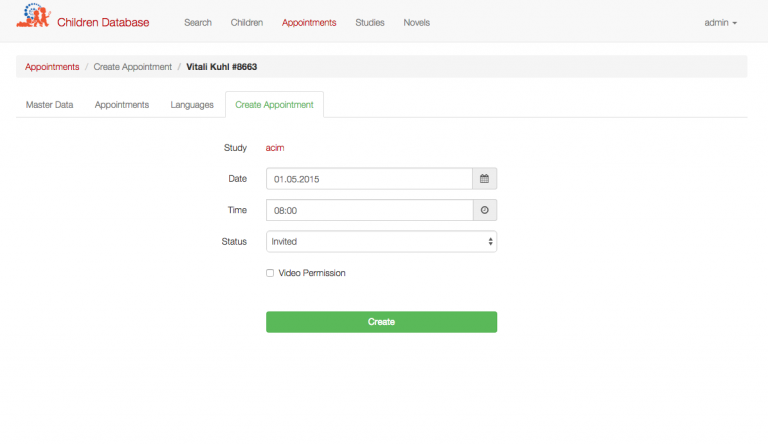Click the green Create button
768x445 pixels.
click(x=382, y=322)
